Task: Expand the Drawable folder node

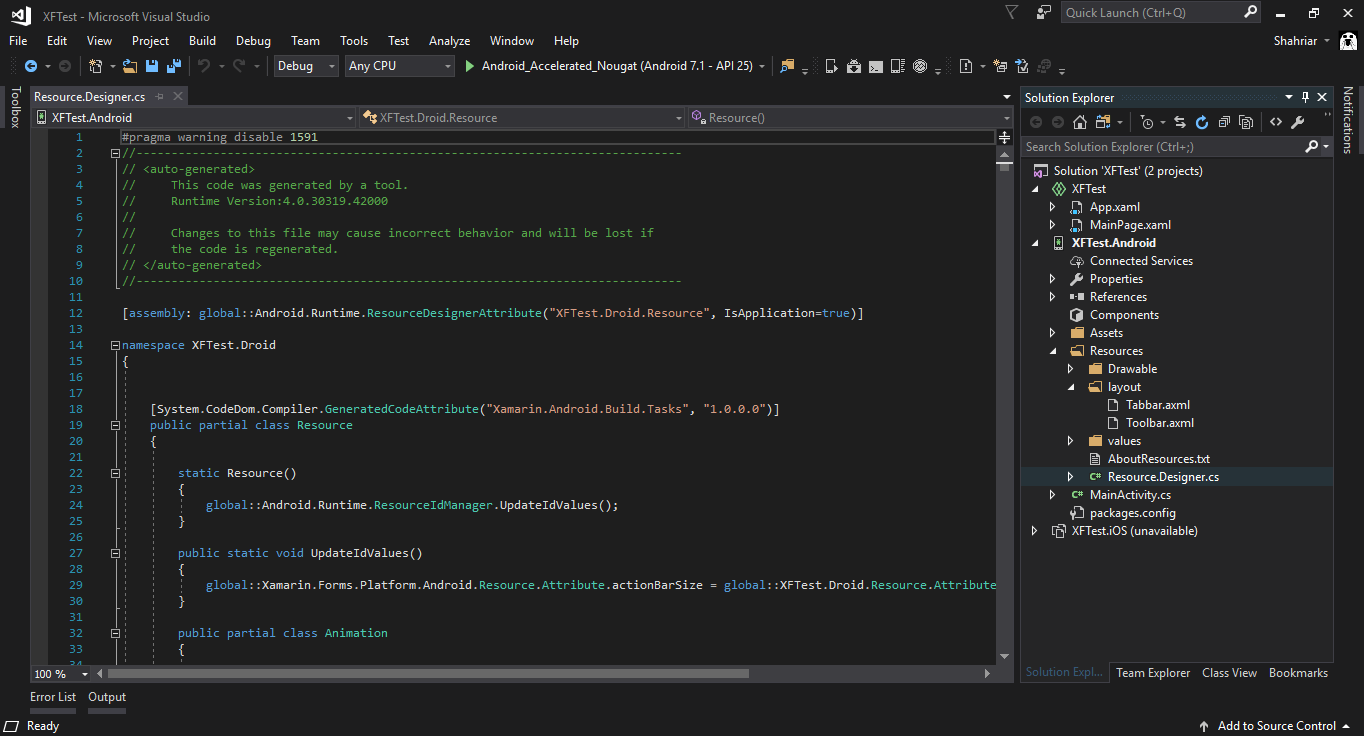Action: click(x=1070, y=369)
